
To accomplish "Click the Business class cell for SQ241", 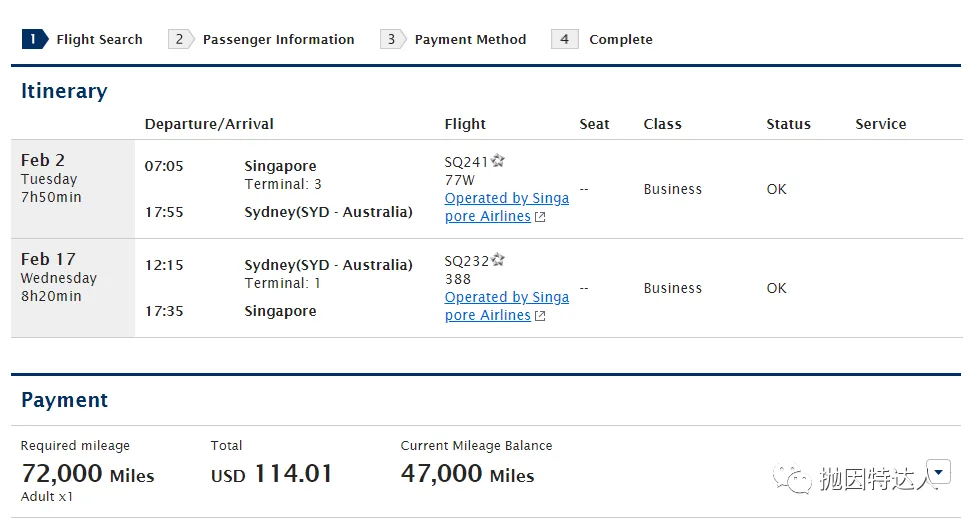I will pos(672,189).
